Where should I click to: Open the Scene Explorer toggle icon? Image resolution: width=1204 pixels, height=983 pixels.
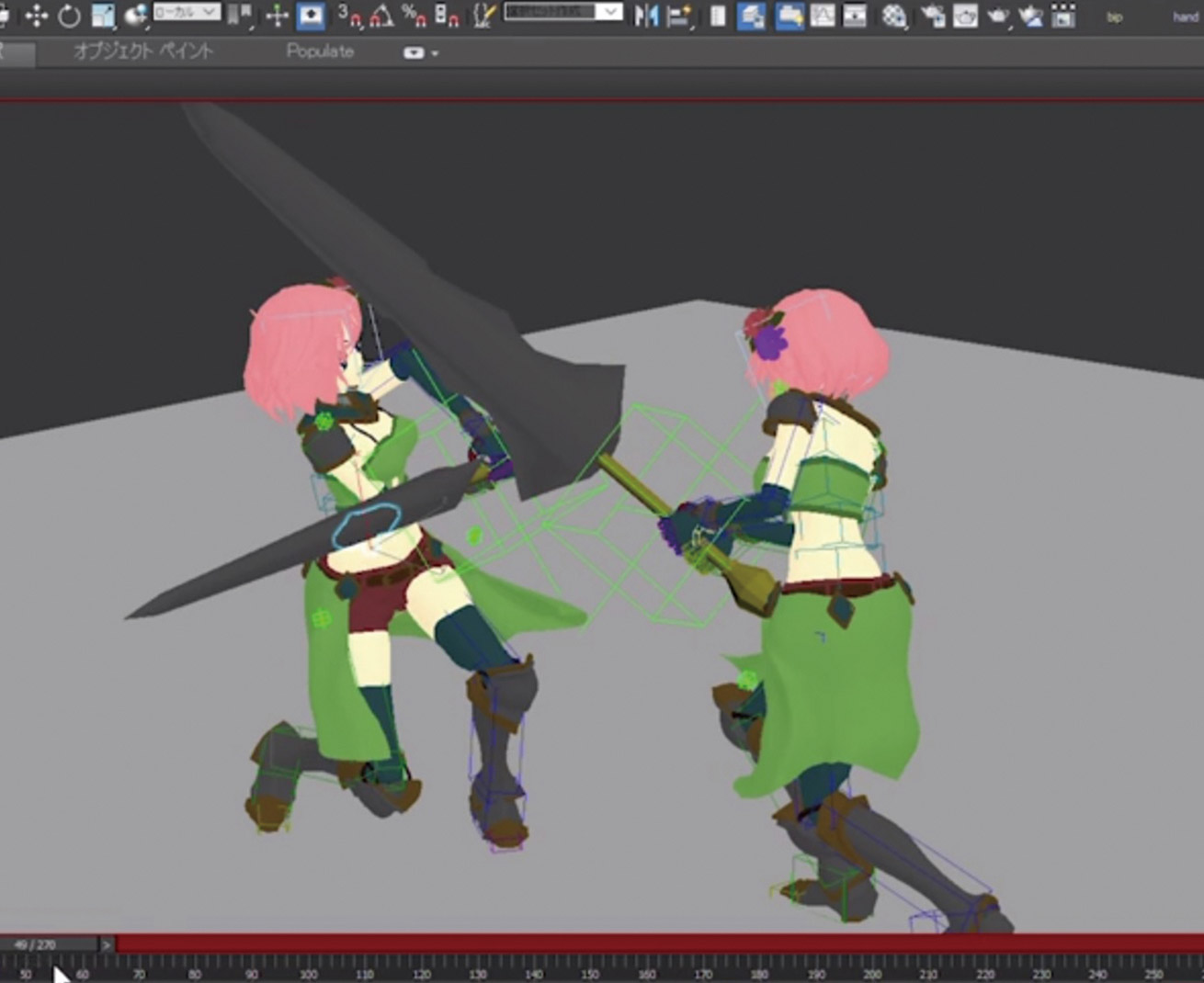pos(719,16)
